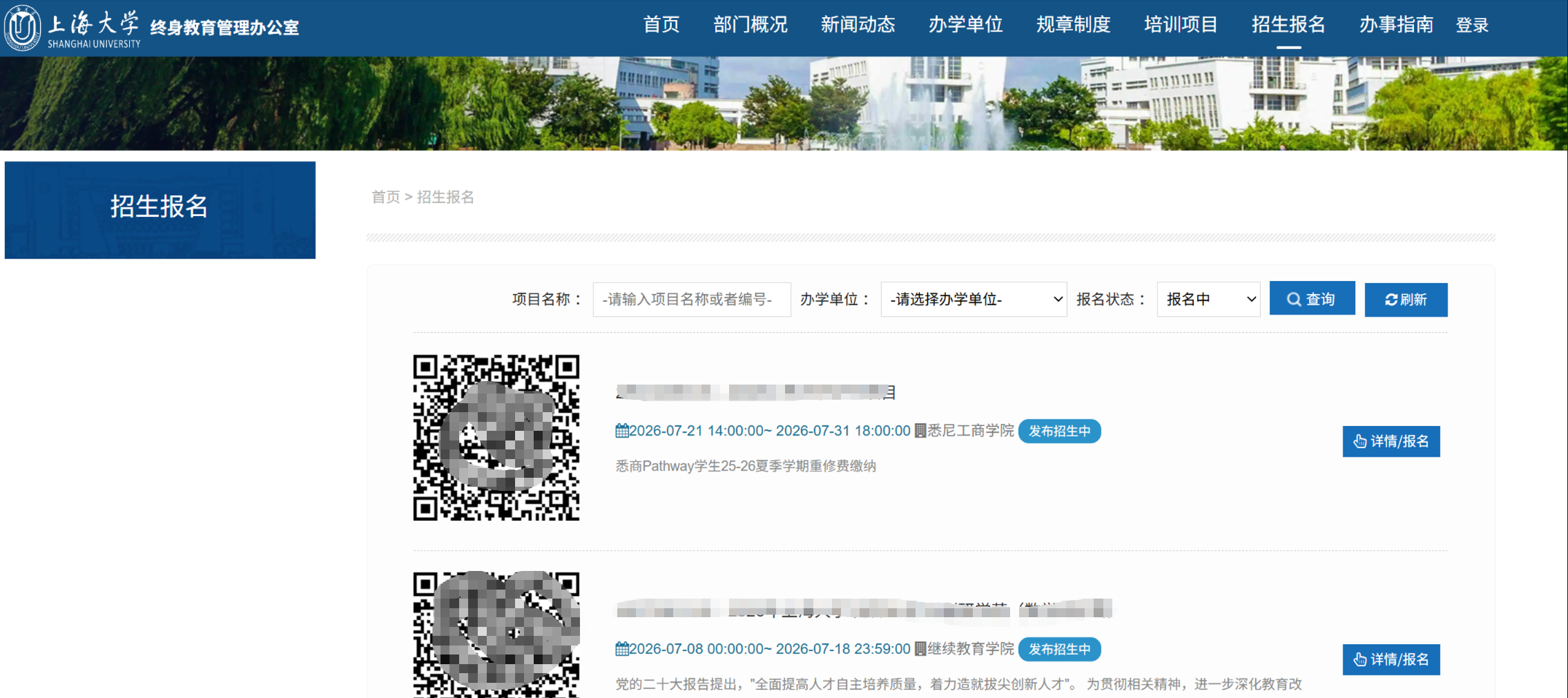The height and width of the screenshot is (698, 1568).
Task: Open 规章制度 from the navigation bar
Action: pos(1074,25)
